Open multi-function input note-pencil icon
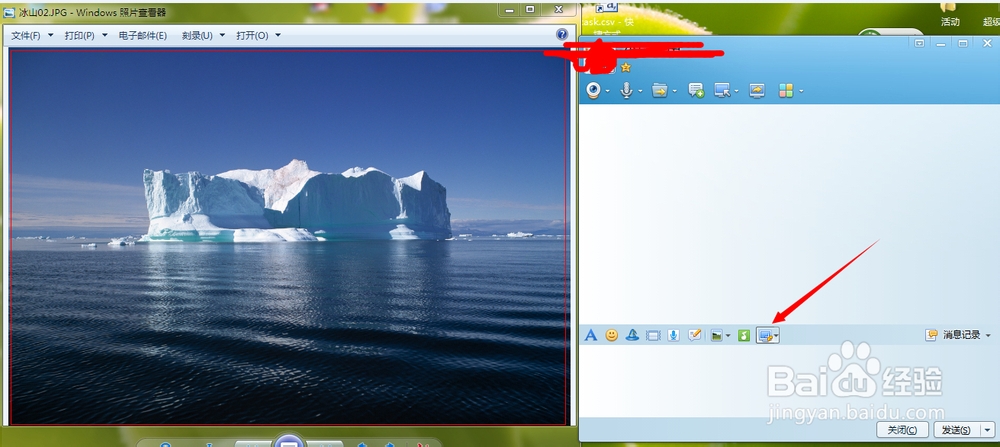Image resolution: width=1000 pixels, height=447 pixels. coord(695,335)
